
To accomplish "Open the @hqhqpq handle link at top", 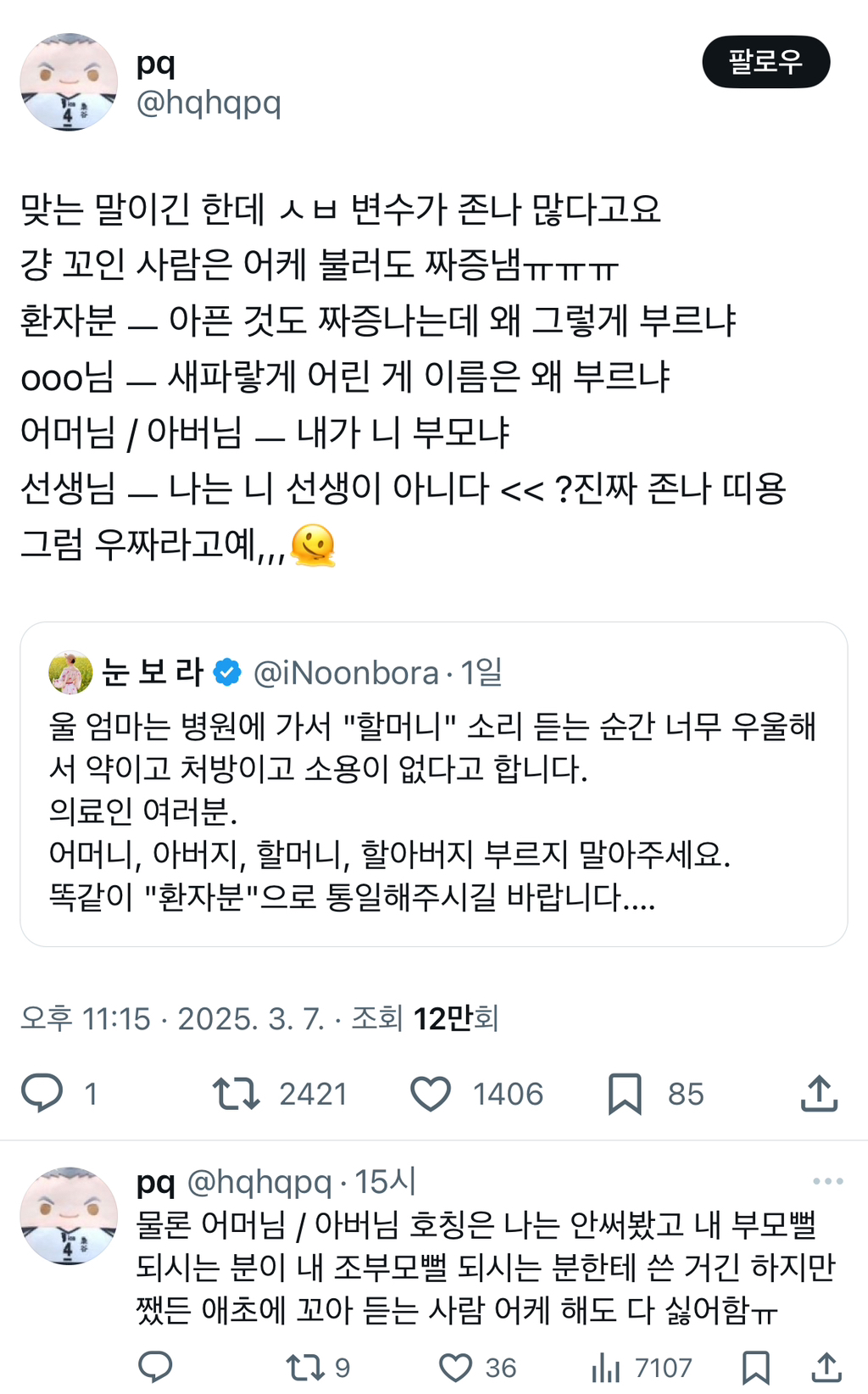I will coord(209,103).
